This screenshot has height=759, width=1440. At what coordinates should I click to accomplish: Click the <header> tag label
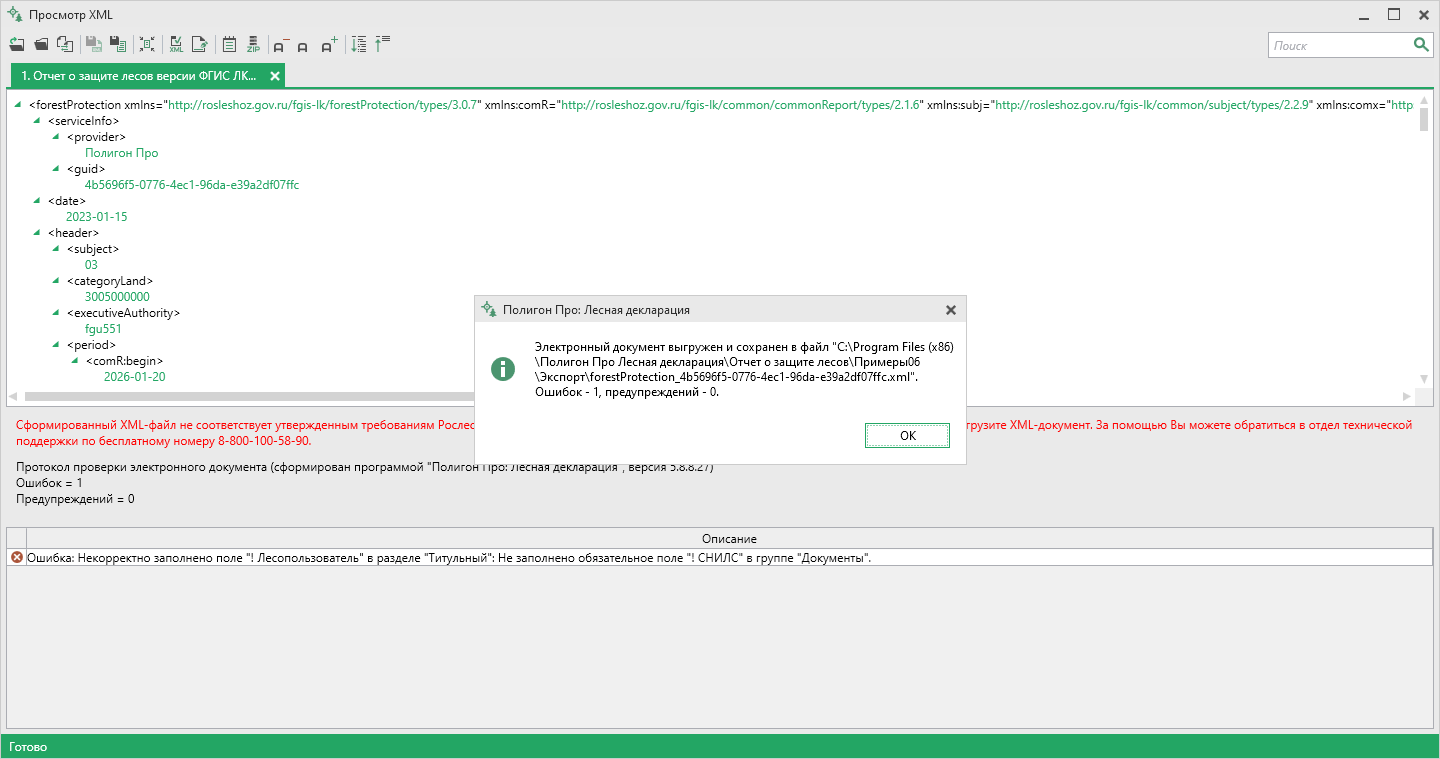click(74, 233)
